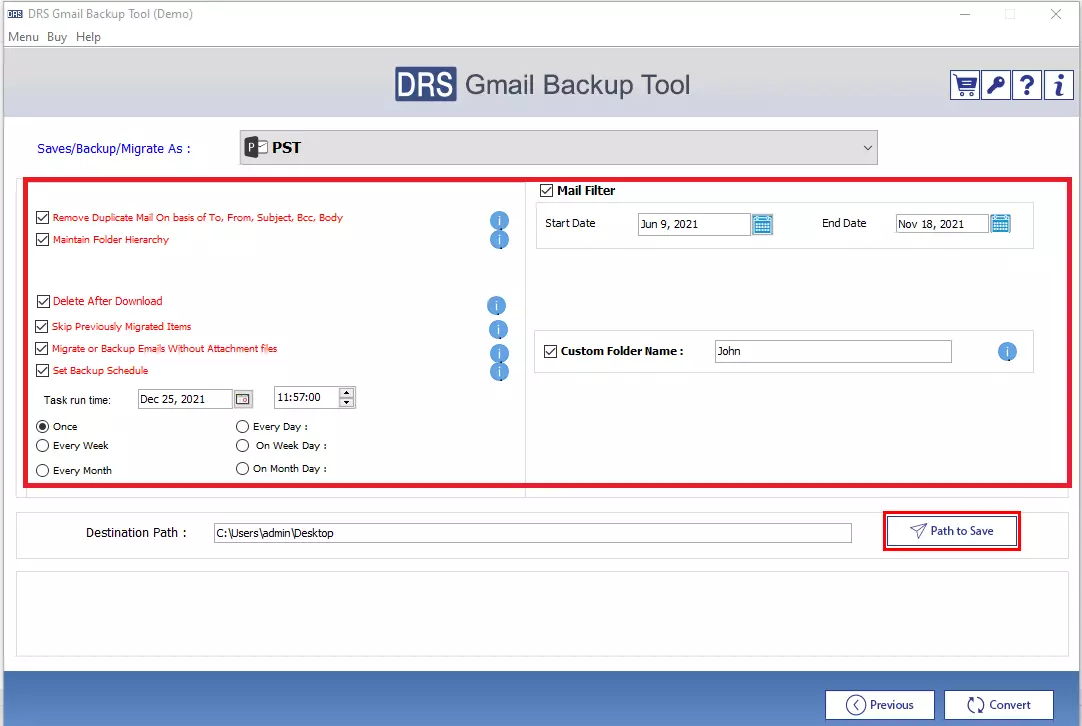Go back with Previous button

(880, 705)
